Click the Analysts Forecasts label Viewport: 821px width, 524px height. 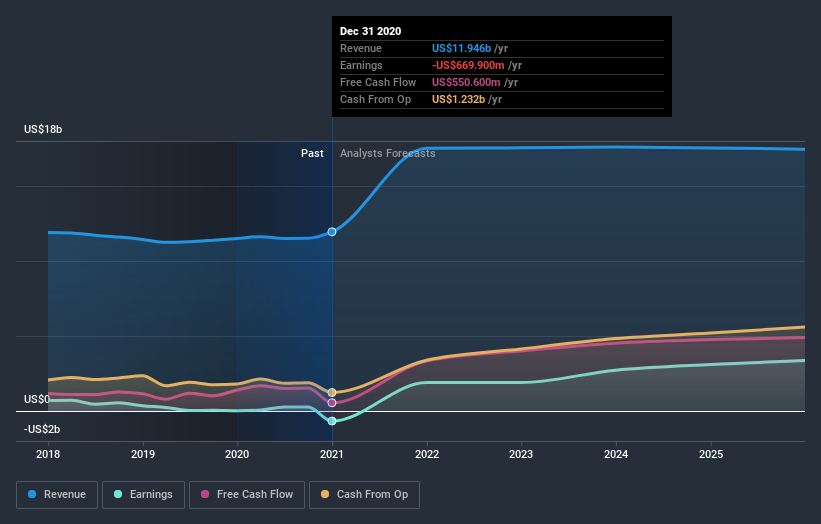point(387,153)
